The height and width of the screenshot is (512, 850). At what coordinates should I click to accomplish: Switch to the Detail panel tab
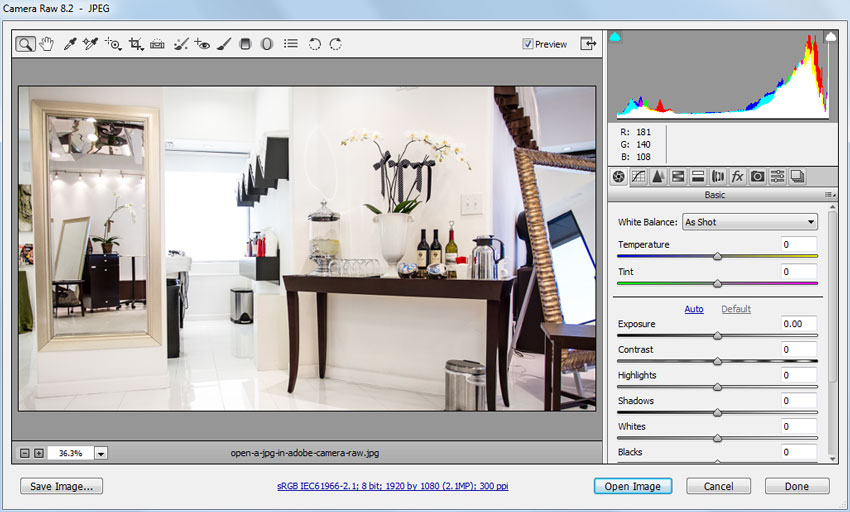[x=658, y=176]
